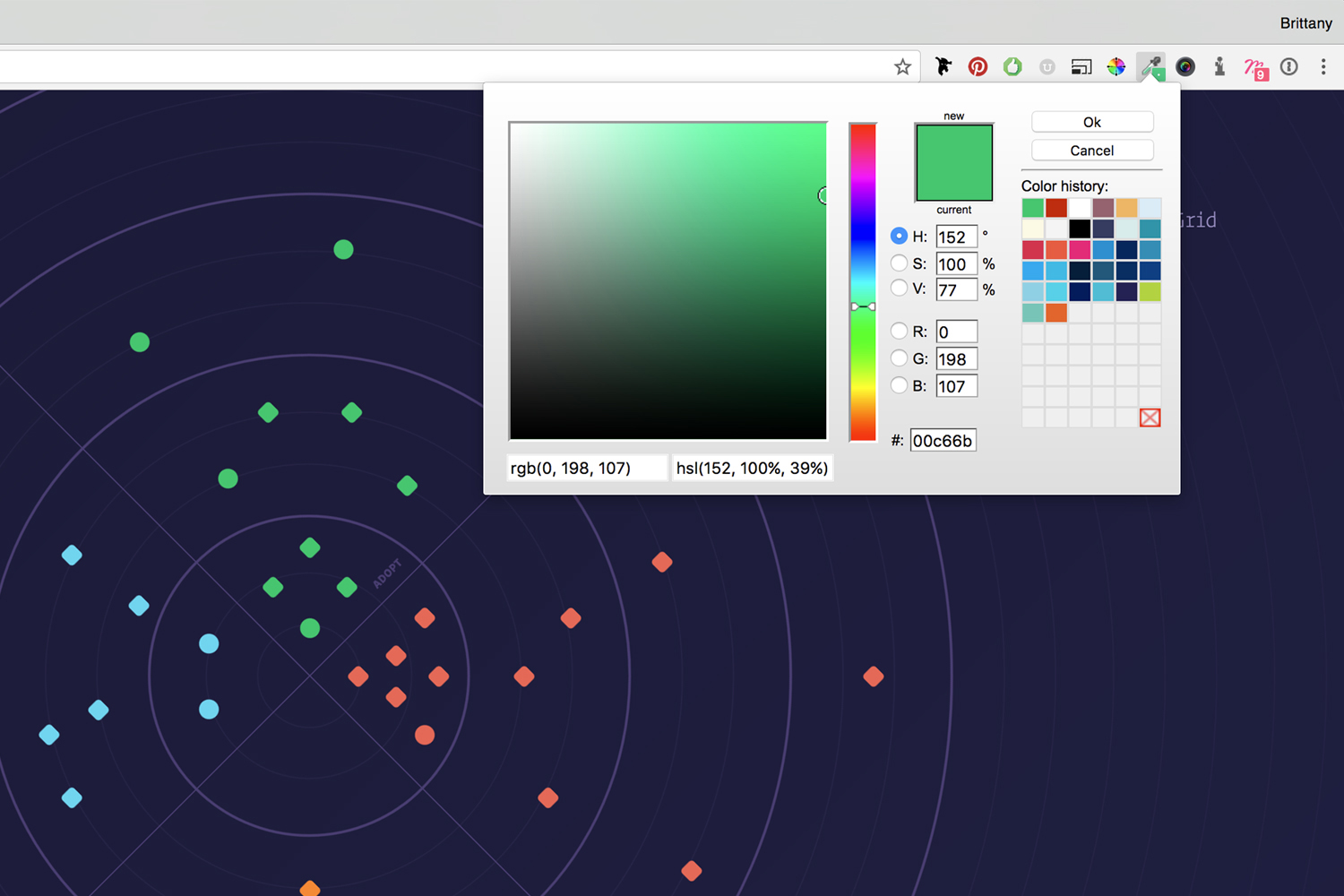Select the Saturation radio button
This screenshot has height=896, width=1344.
(x=899, y=263)
